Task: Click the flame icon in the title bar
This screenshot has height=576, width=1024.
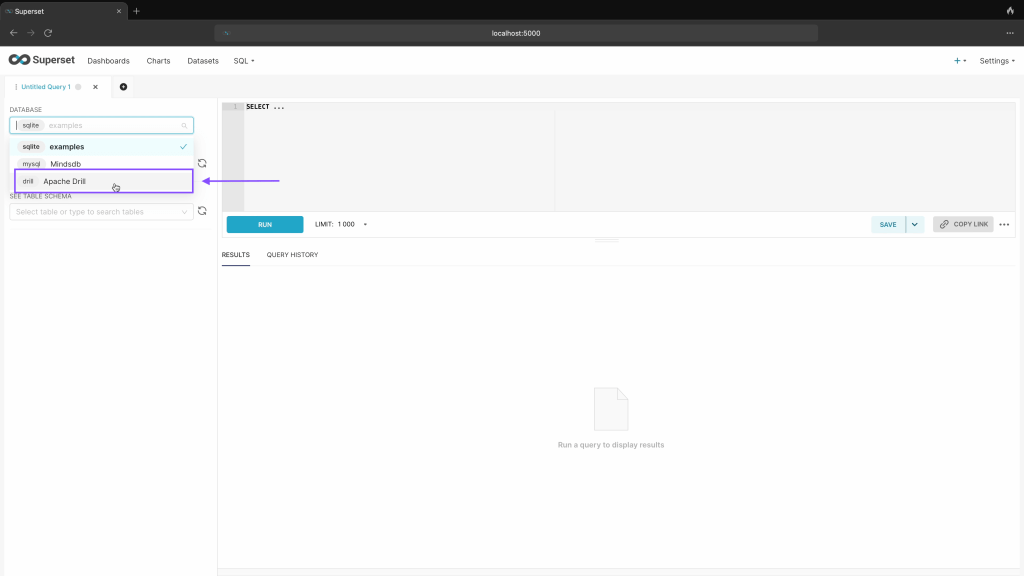Action: click(x=1010, y=11)
